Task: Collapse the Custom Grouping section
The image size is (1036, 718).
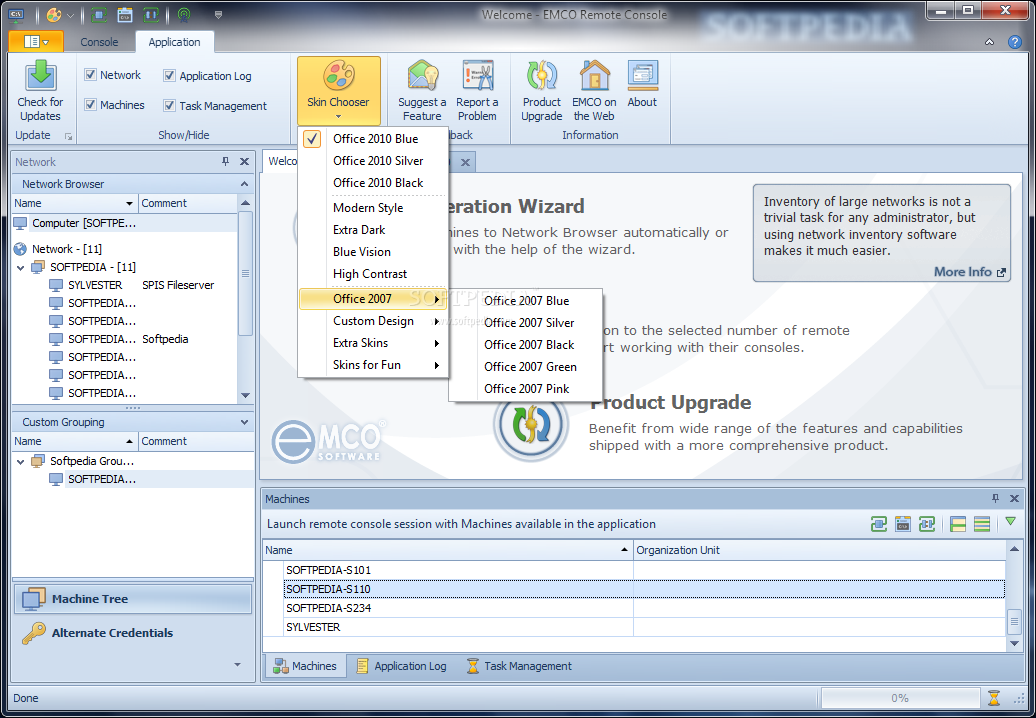Action: pos(244,421)
